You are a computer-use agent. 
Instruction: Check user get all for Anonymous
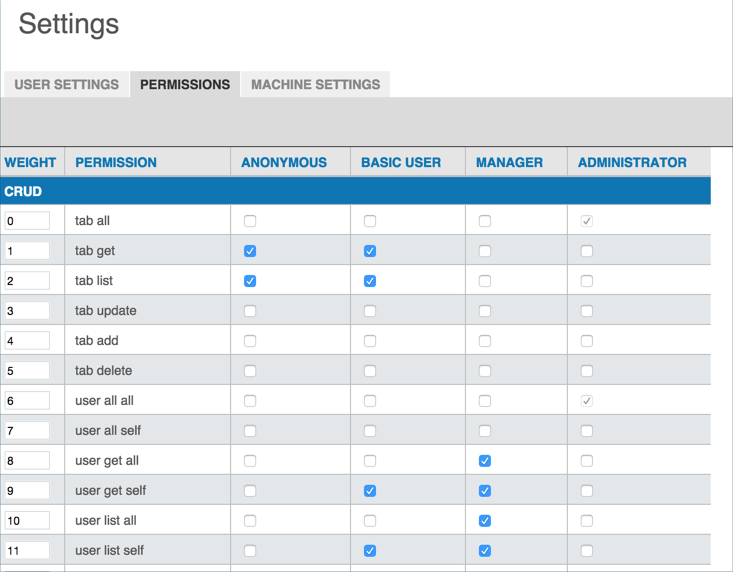click(250, 461)
